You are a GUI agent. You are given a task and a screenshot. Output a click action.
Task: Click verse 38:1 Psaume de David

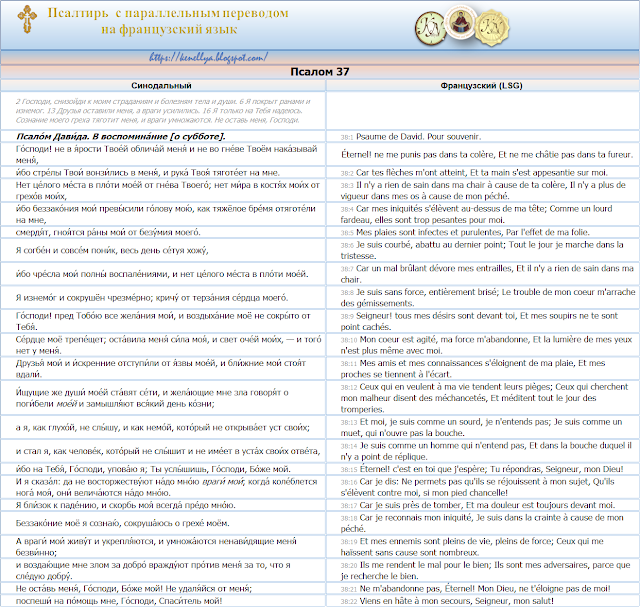coord(411,137)
